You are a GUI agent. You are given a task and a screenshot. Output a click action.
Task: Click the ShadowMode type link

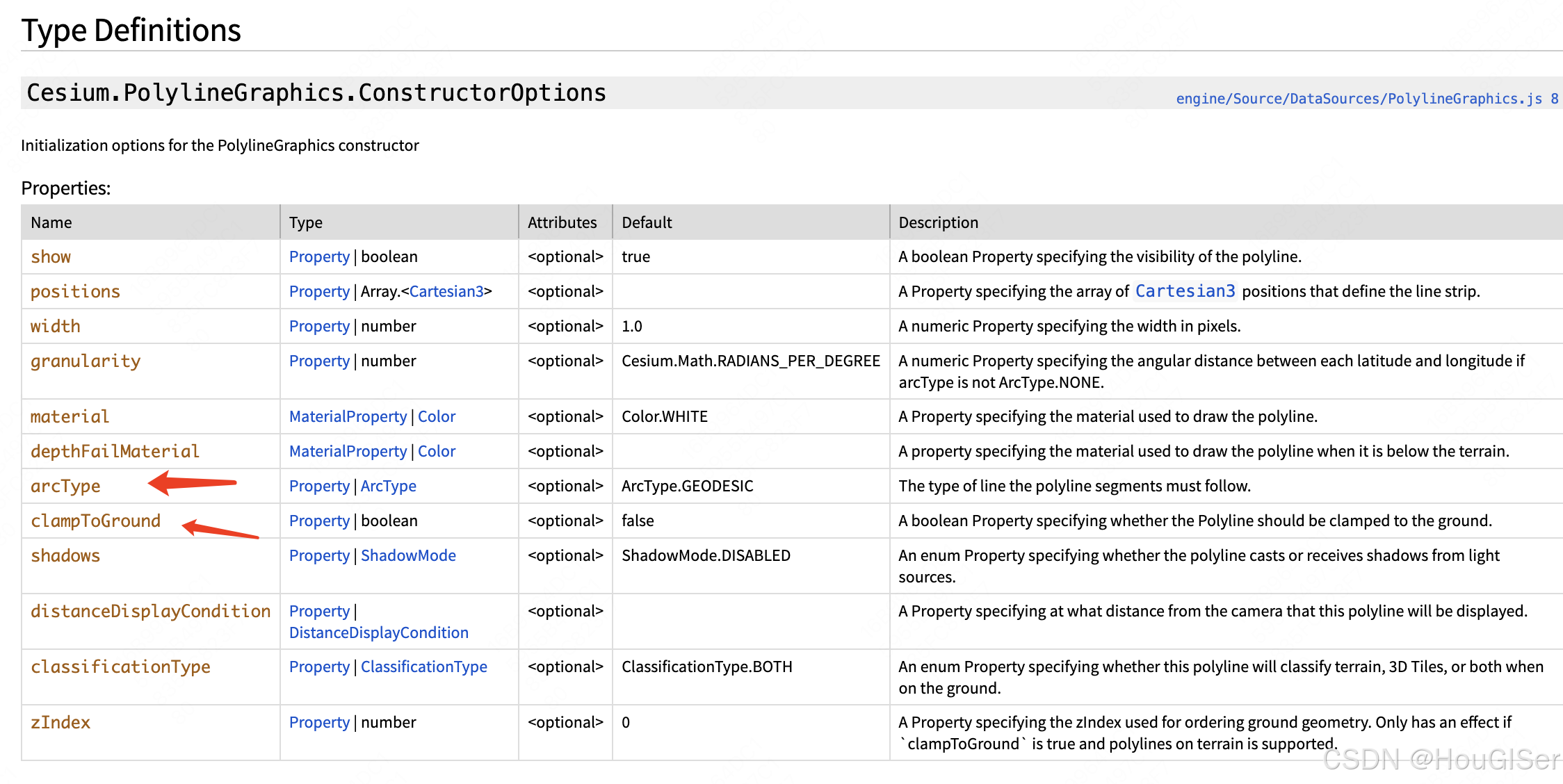click(x=408, y=555)
